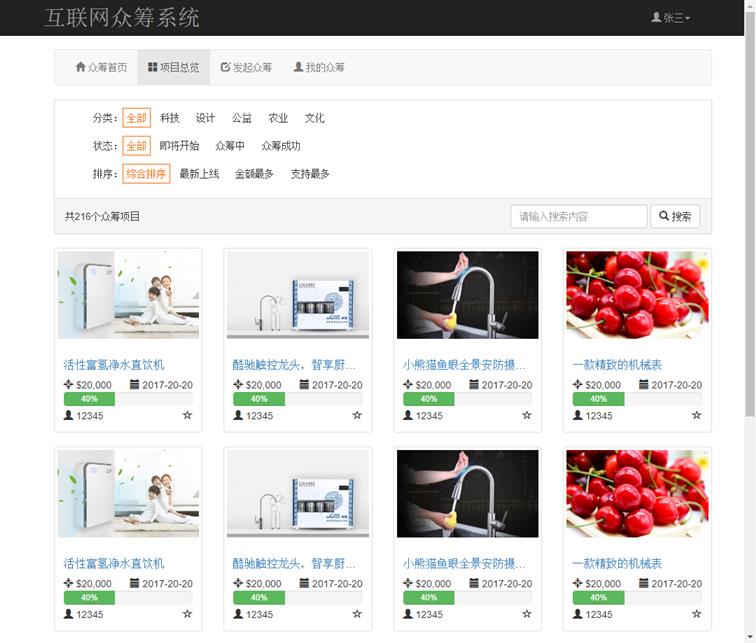Click the 搜索 search button
Image resolution: width=756 pixels, height=643 pixels.
point(675,216)
